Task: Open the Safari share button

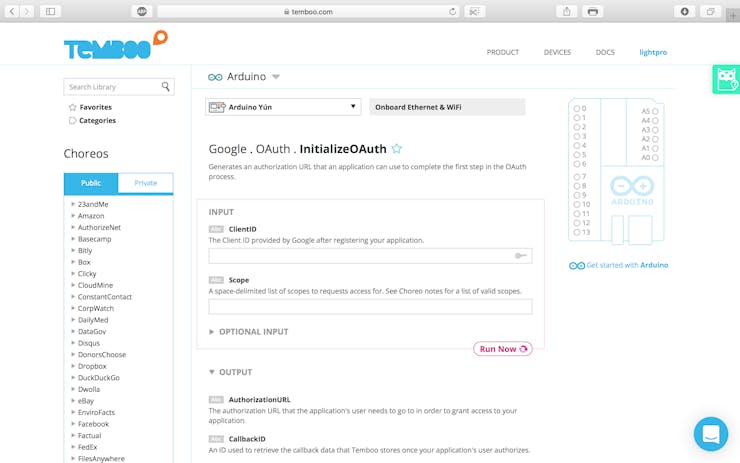Action: tap(567, 11)
